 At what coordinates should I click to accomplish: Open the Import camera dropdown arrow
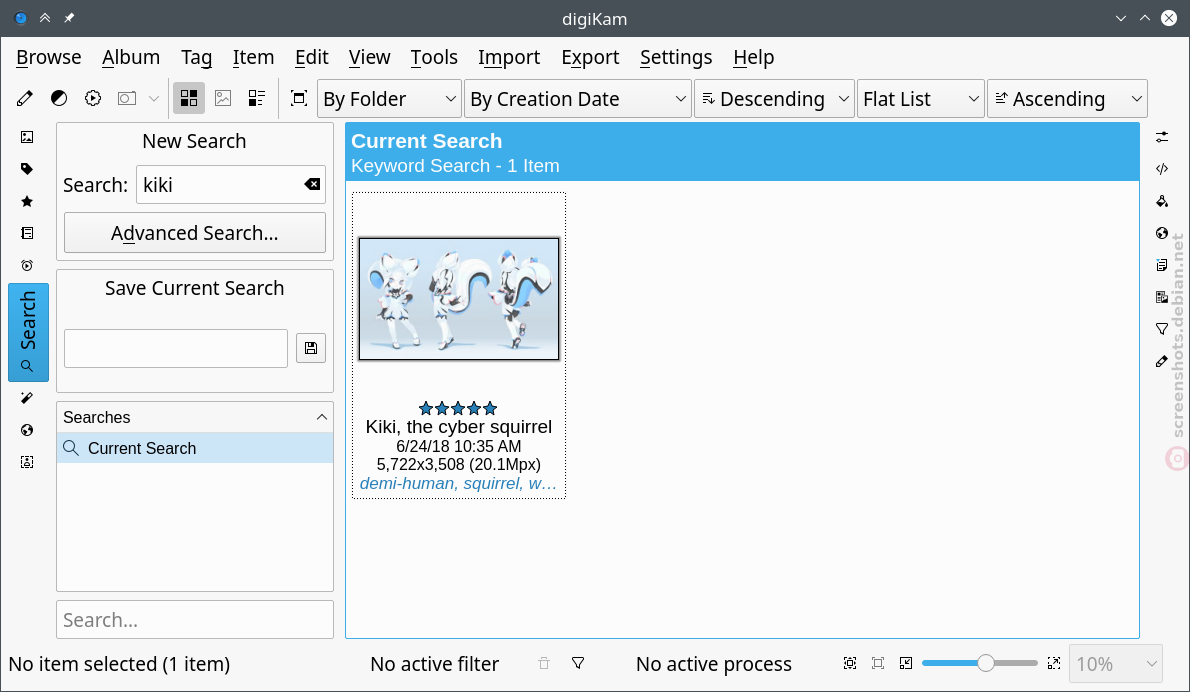click(x=153, y=99)
